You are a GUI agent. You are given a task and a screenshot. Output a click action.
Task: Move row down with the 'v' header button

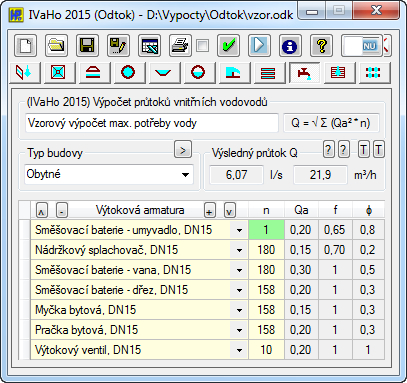tap(230, 210)
